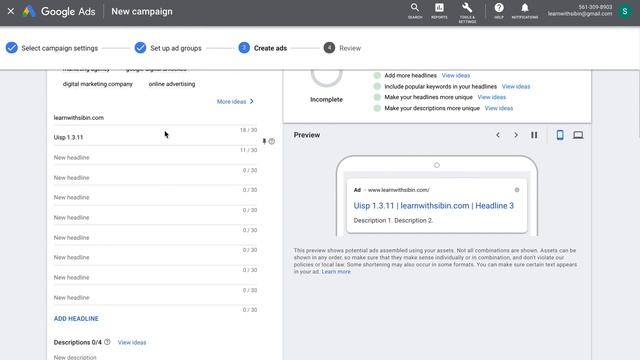
Task: Pause the ad preview rotation
Action: click(534, 135)
